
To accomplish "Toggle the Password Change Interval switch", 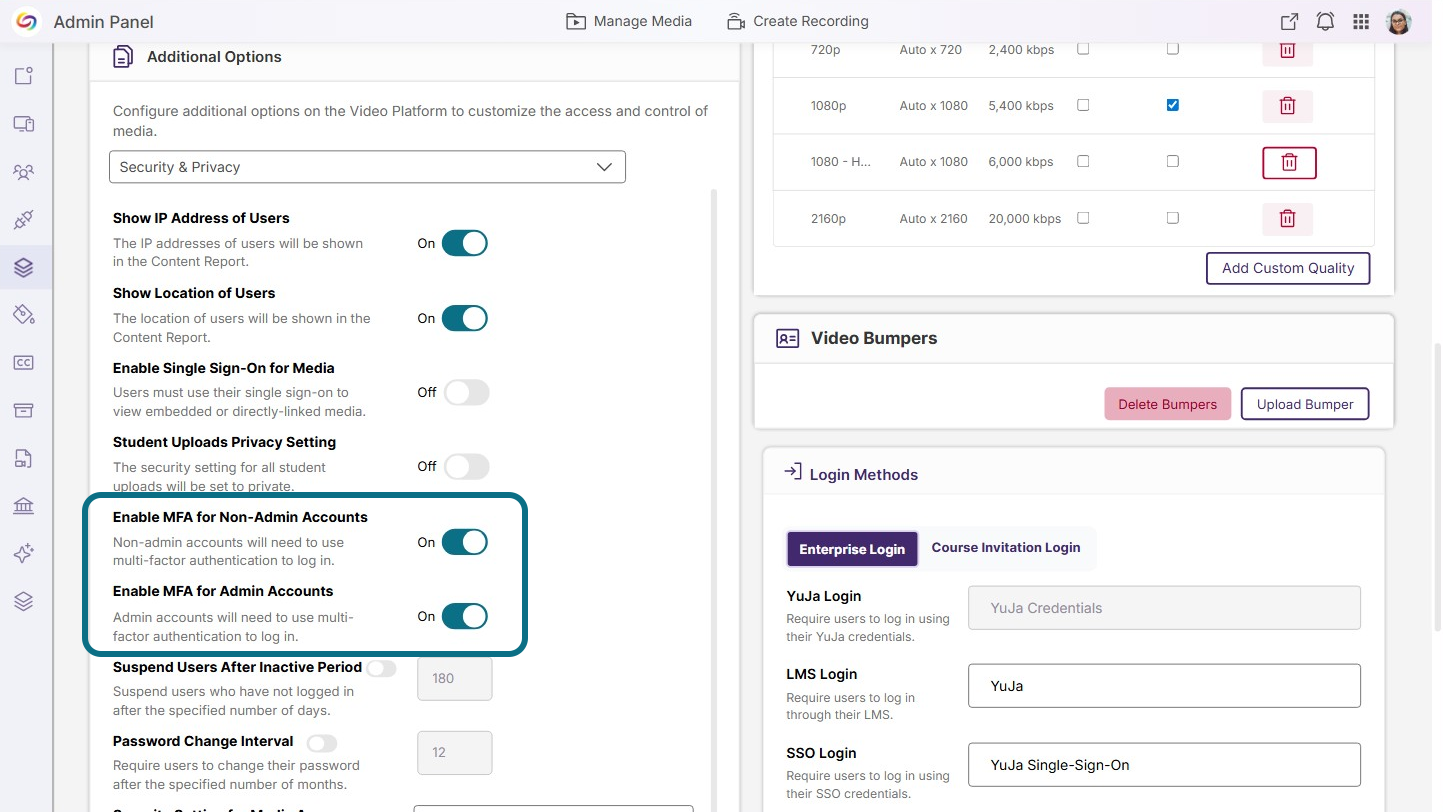I will (x=322, y=743).
